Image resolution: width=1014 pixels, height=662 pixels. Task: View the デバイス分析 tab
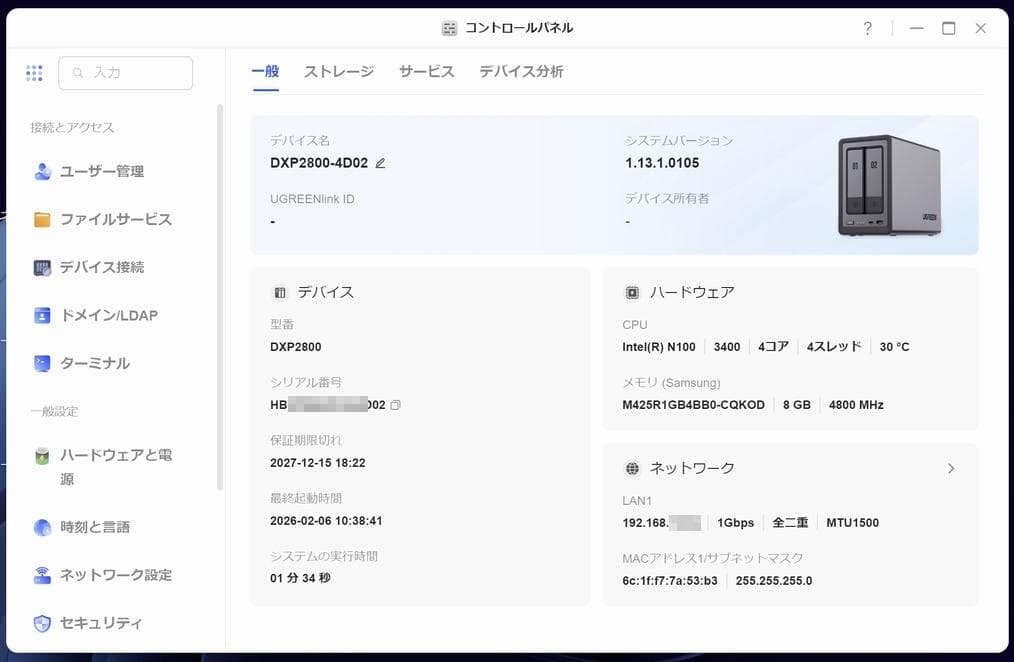pos(520,71)
